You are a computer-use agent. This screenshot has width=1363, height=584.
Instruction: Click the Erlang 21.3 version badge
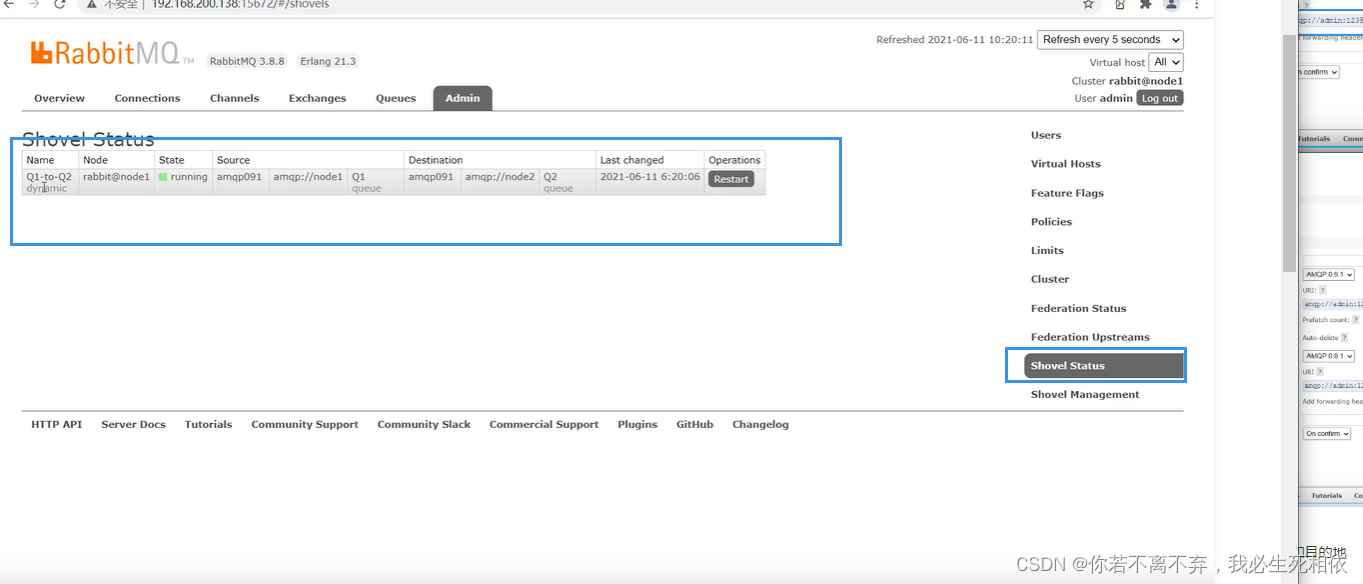(328, 61)
